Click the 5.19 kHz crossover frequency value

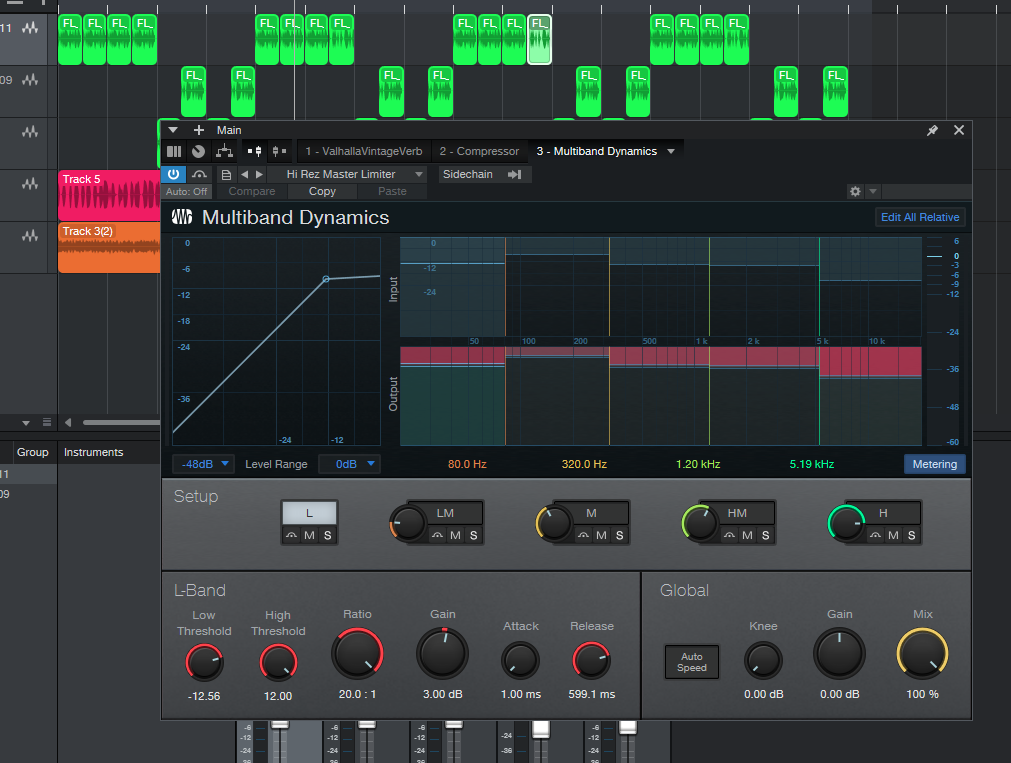[812, 464]
